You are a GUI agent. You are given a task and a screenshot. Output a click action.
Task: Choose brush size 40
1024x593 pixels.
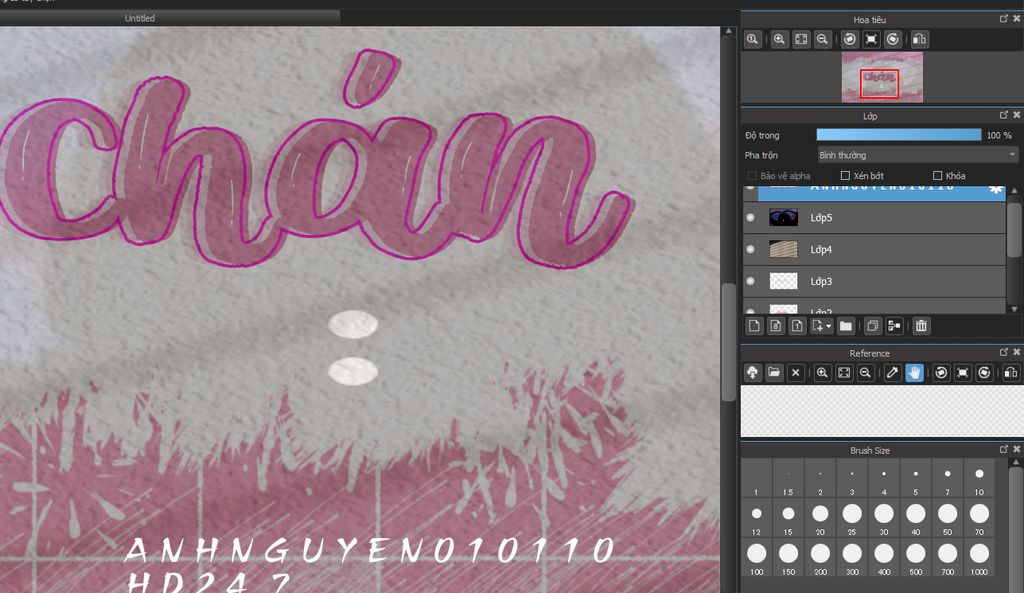pos(916,519)
